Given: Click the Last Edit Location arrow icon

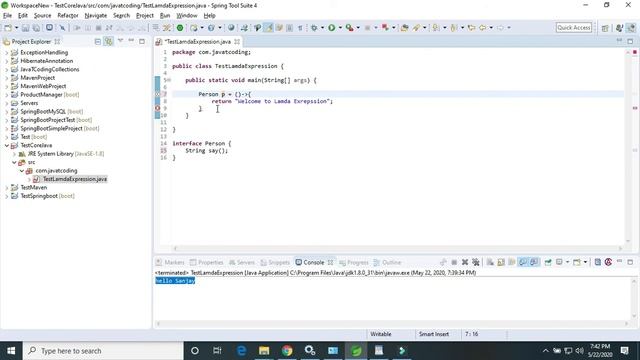Looking at the screenshot, I should click(471, 28).
